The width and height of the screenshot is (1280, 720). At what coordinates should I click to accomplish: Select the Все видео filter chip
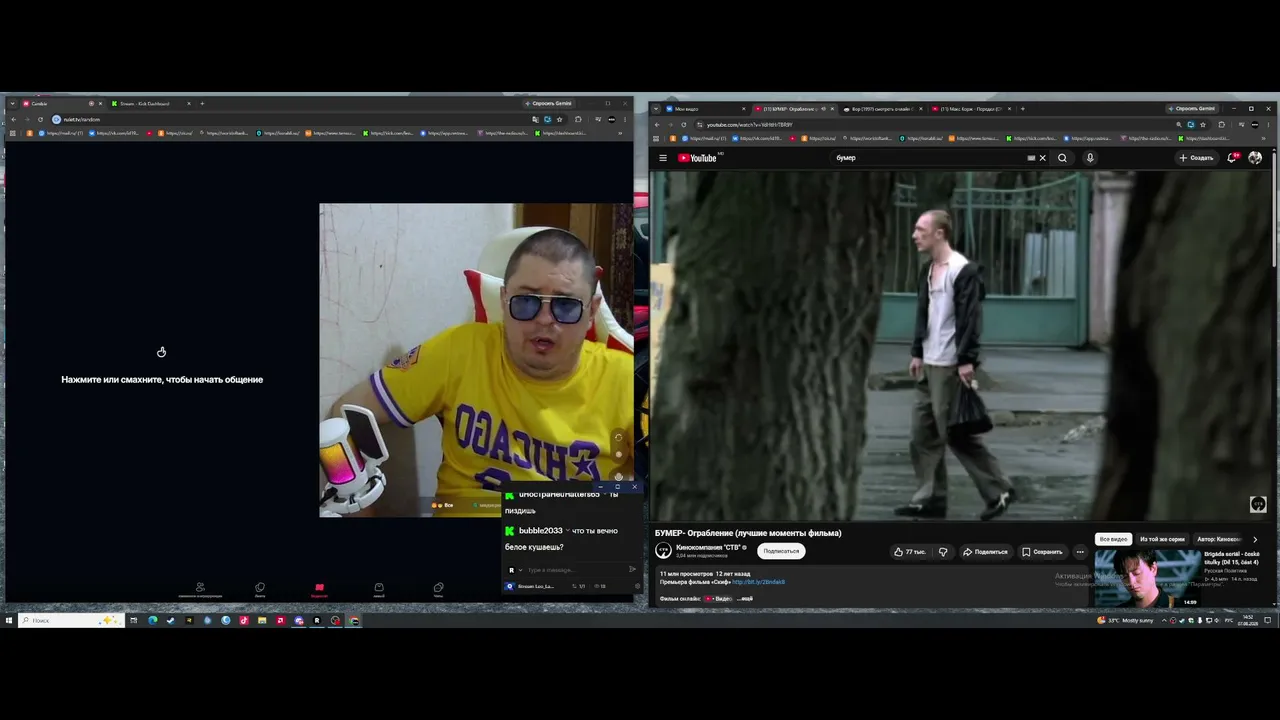pyautogui.click(x=1113, y=539)
